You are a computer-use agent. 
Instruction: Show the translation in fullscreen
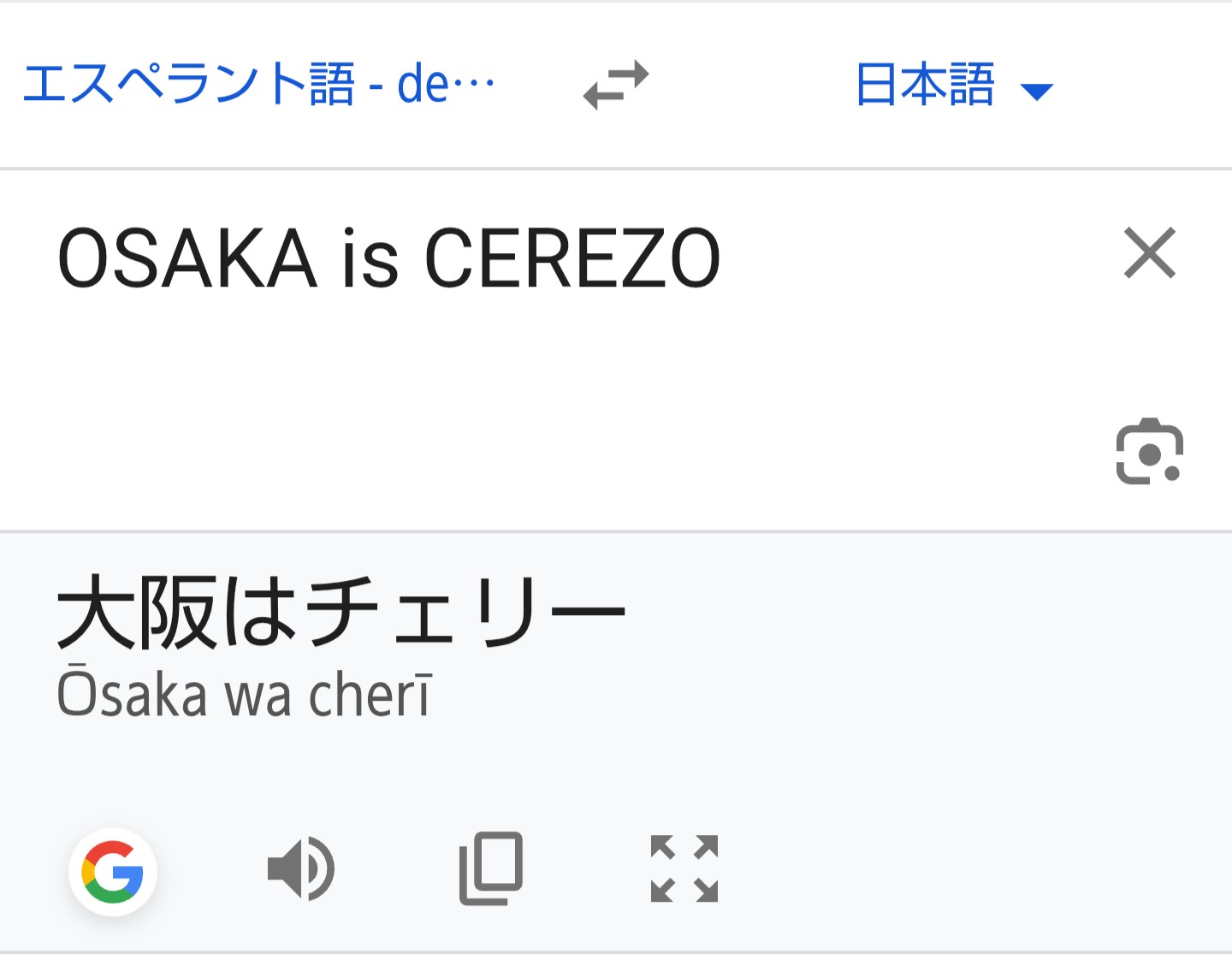(x=684, y=868)
